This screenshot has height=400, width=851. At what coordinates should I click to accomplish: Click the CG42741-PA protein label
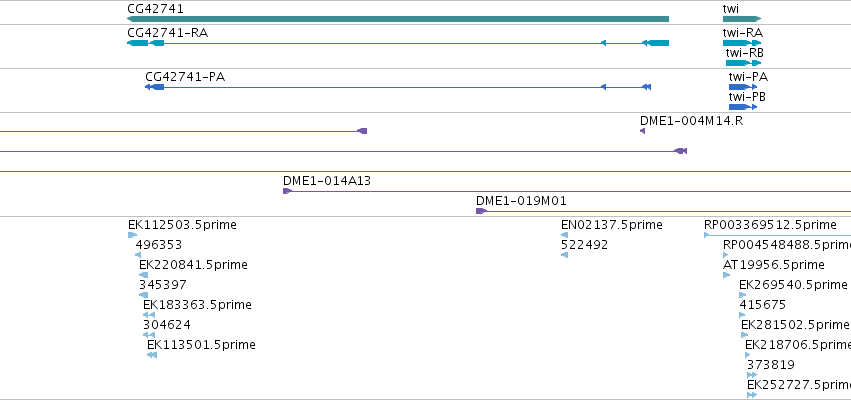[185, 77]
